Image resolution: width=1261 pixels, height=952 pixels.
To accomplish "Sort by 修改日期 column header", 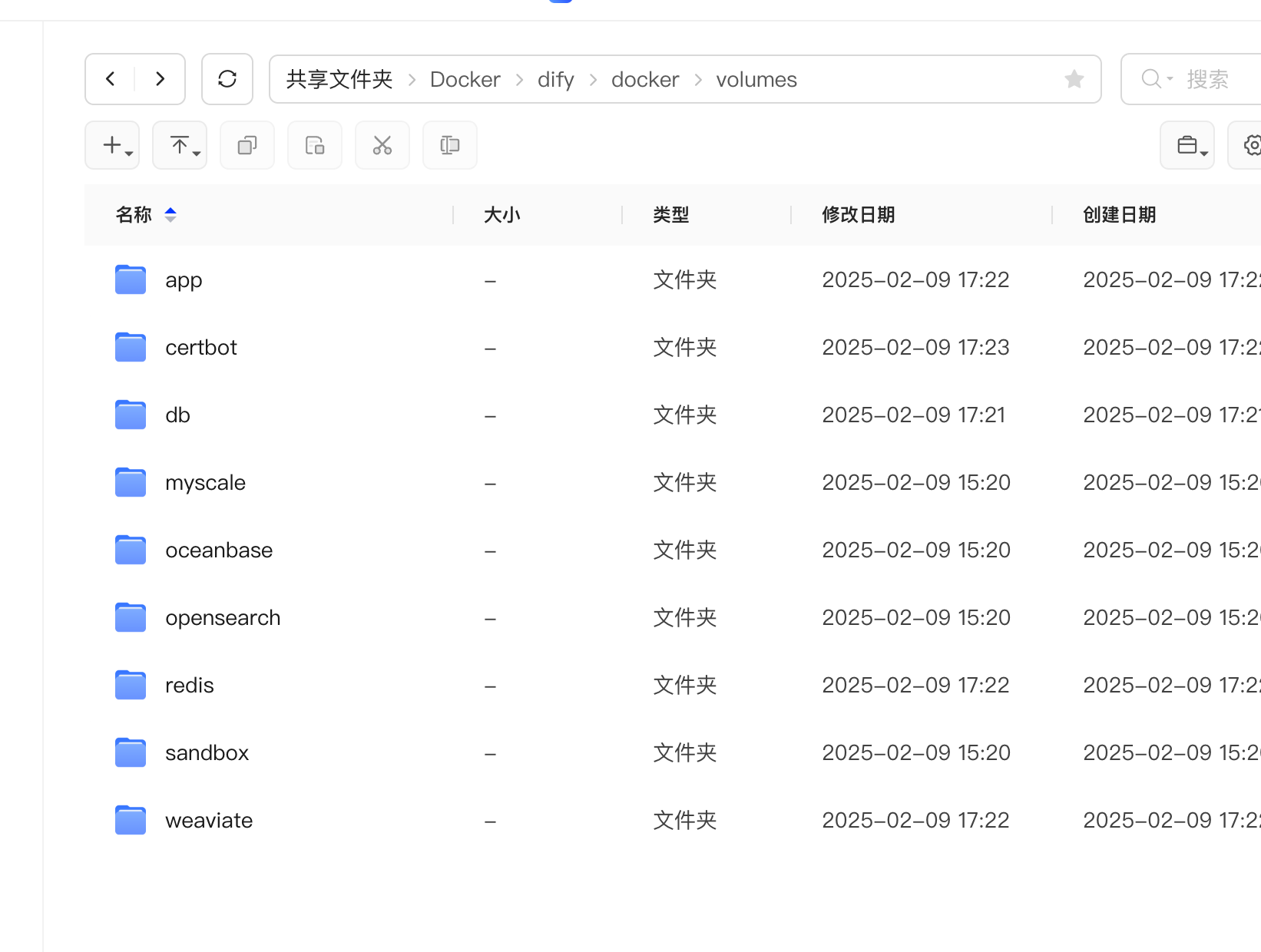I will tap(858, 215).
